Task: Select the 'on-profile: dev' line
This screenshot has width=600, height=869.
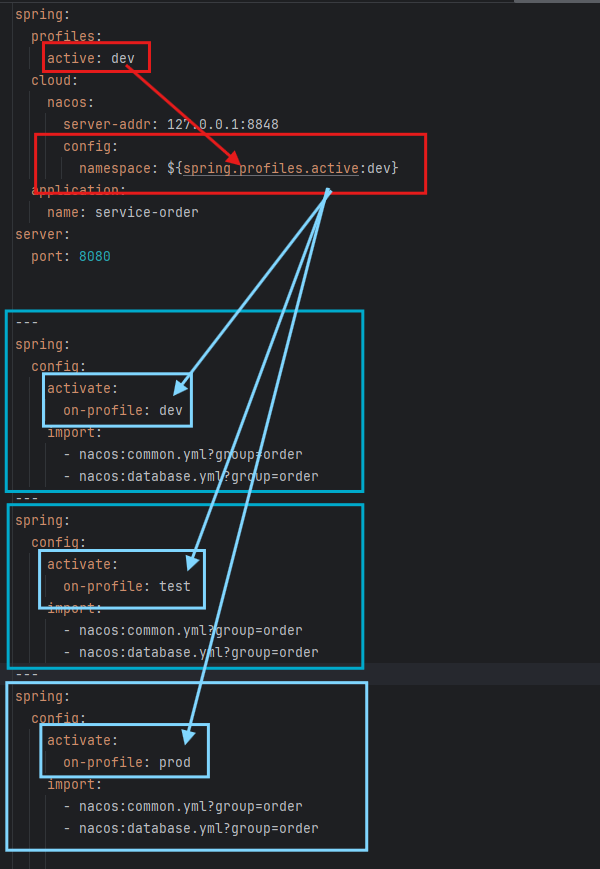Action: tap(123, 410)
